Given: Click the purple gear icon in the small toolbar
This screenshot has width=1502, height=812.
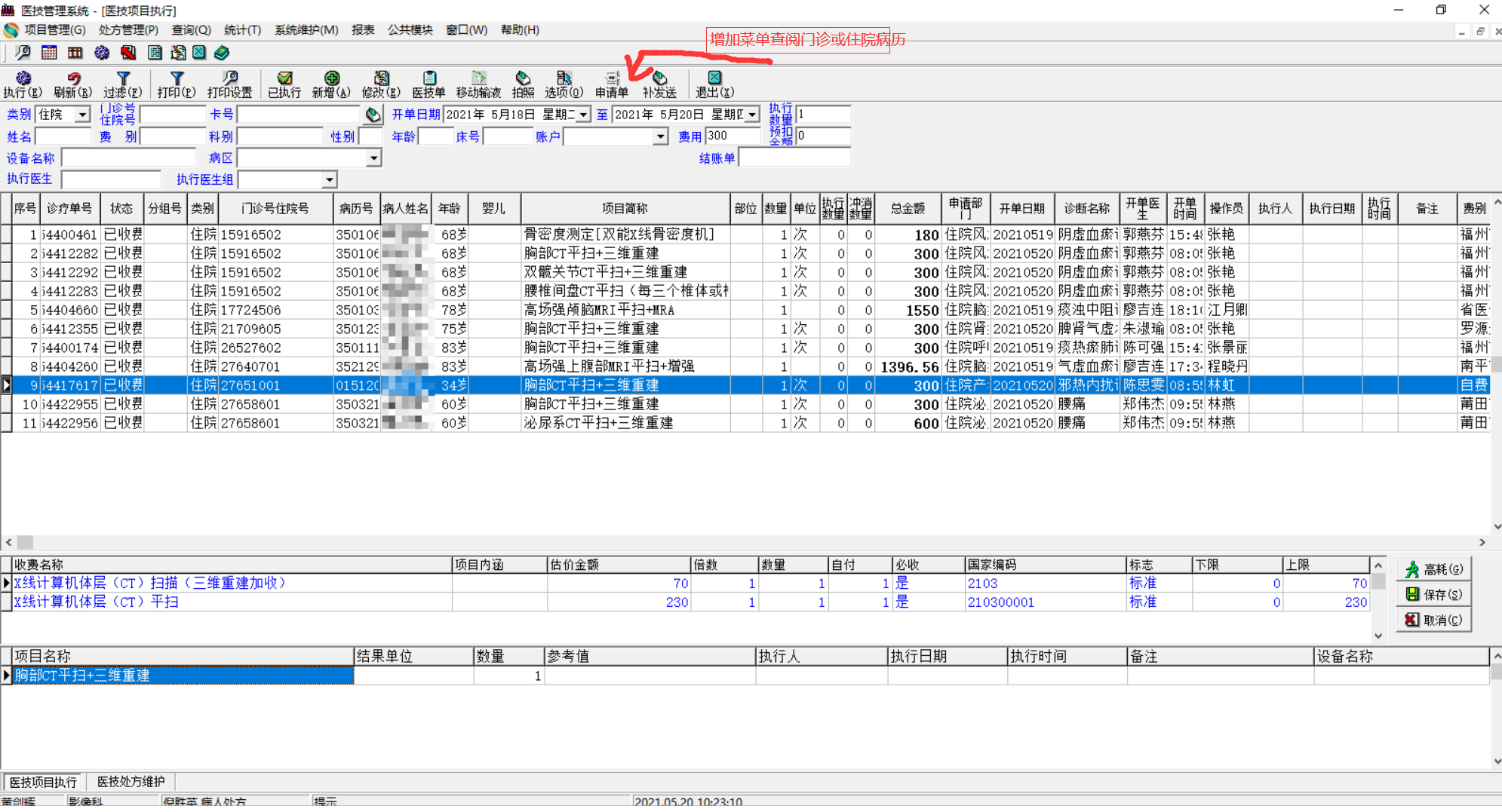Looking at the screenshot, I should click(102, 53).
